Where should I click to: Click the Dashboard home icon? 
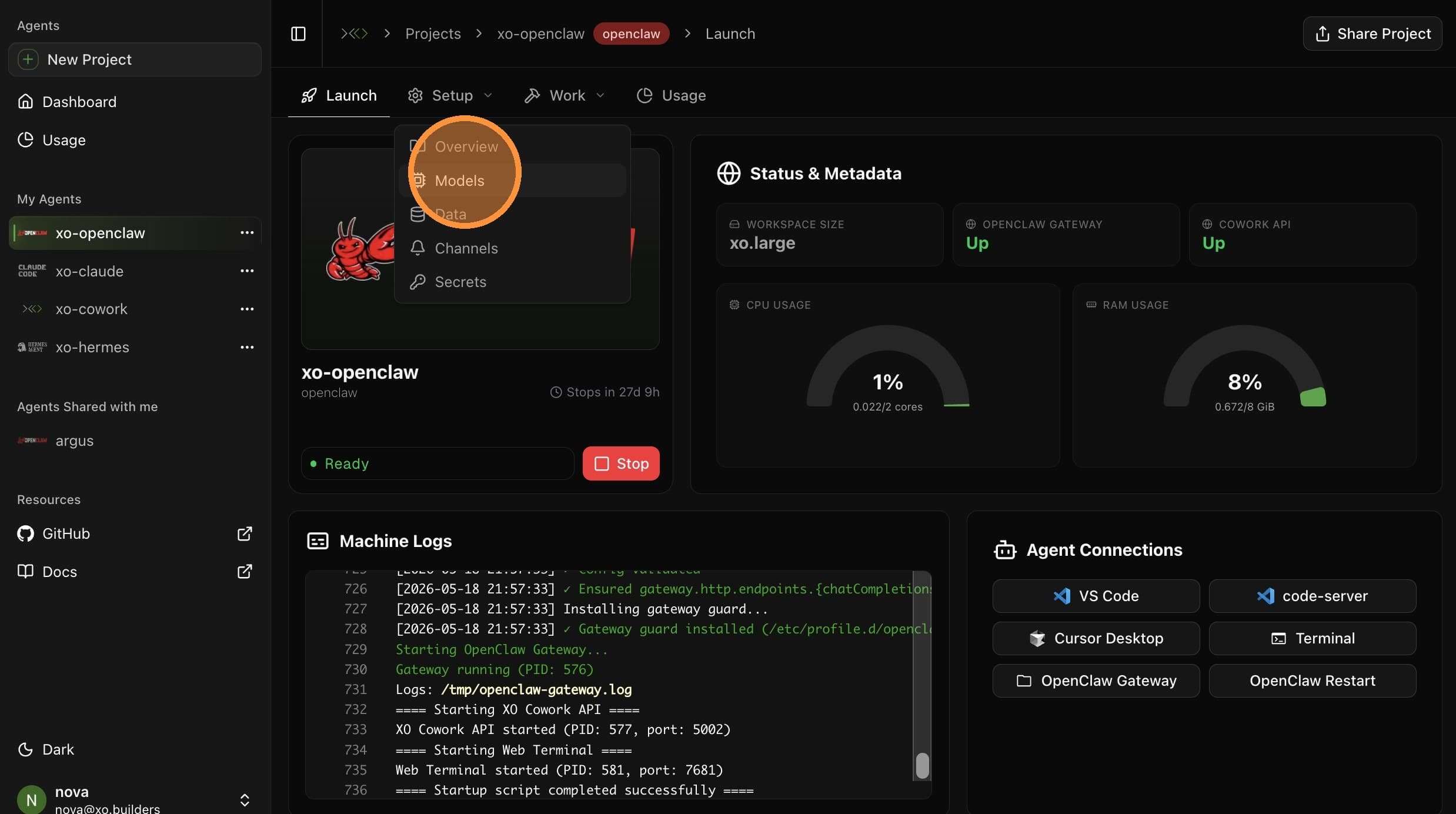pos(25,102)
